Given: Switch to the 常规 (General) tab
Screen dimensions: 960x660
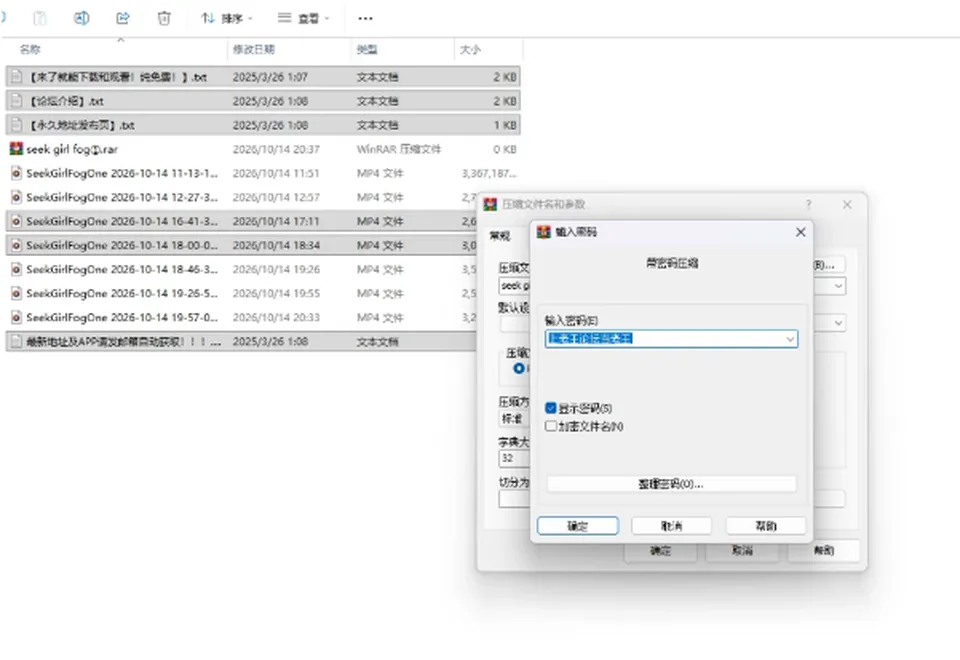Looking at the screenshot, I should tap(500, 236).
